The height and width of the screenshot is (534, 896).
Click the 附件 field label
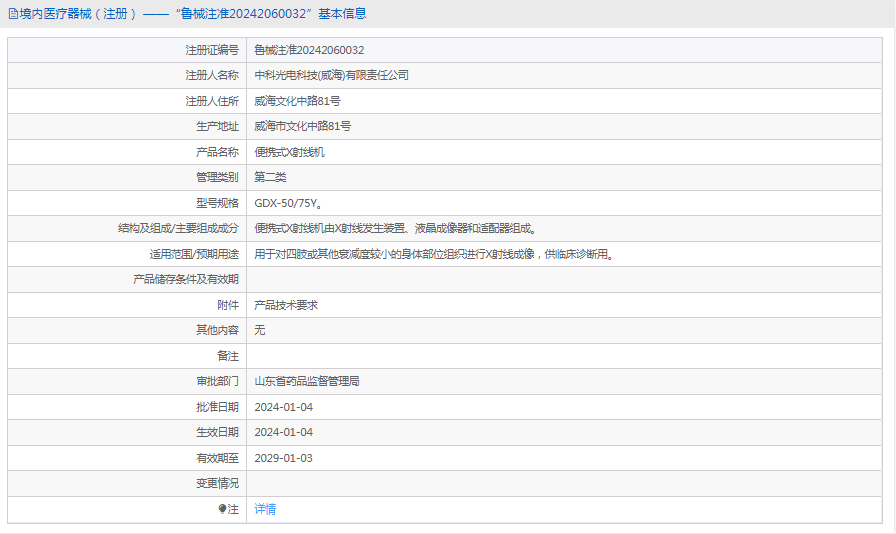pyautogui.click(x=228, y=305)
